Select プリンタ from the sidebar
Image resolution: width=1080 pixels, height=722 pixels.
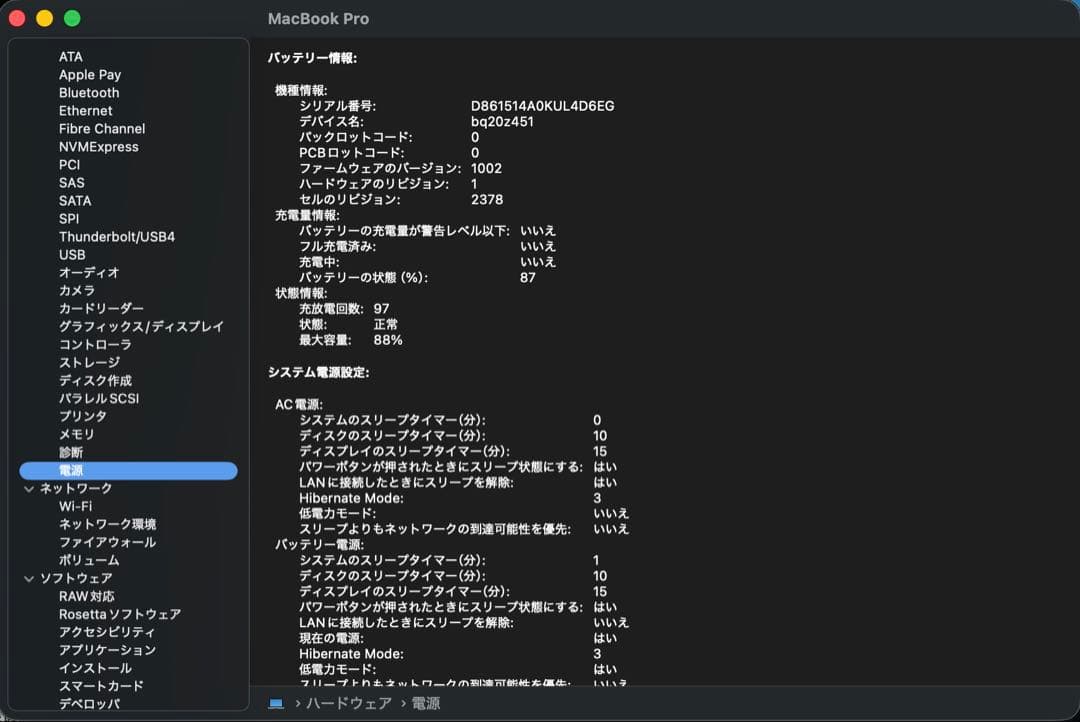click(x=85, y=416)
